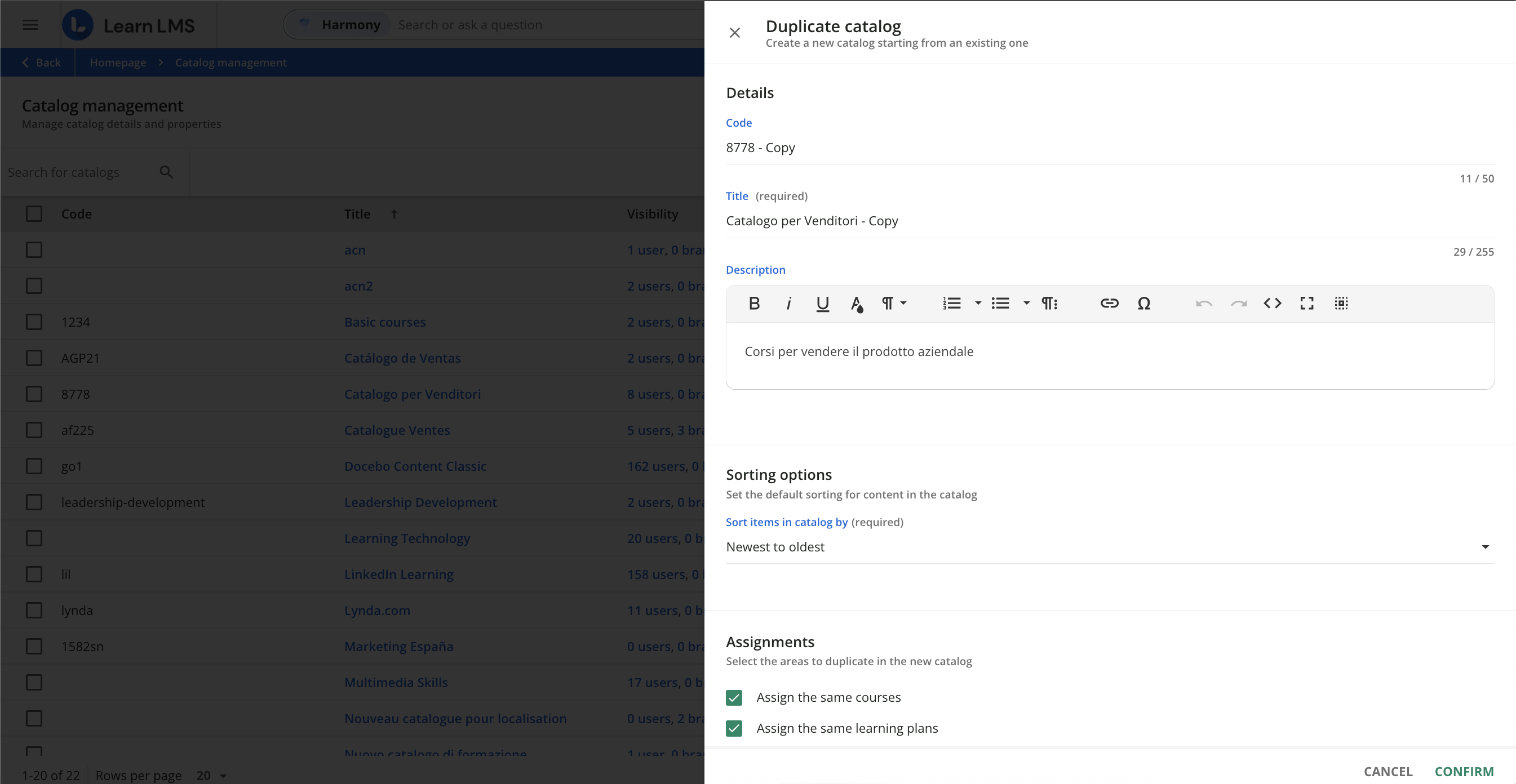
Task: Open Docebo Content Classic catalog
Action: coord(415,466)
